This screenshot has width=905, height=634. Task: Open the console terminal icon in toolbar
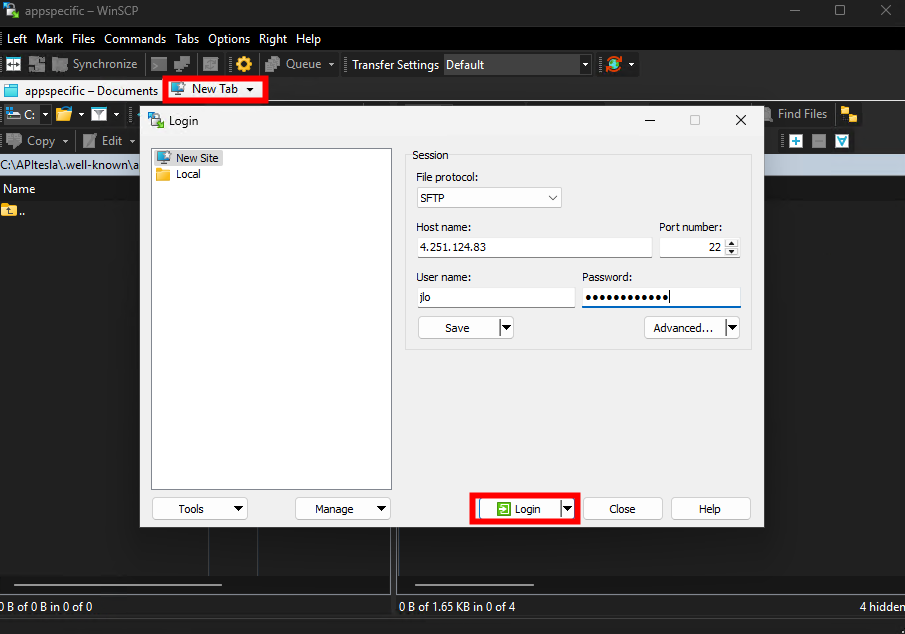click(159, 64)
